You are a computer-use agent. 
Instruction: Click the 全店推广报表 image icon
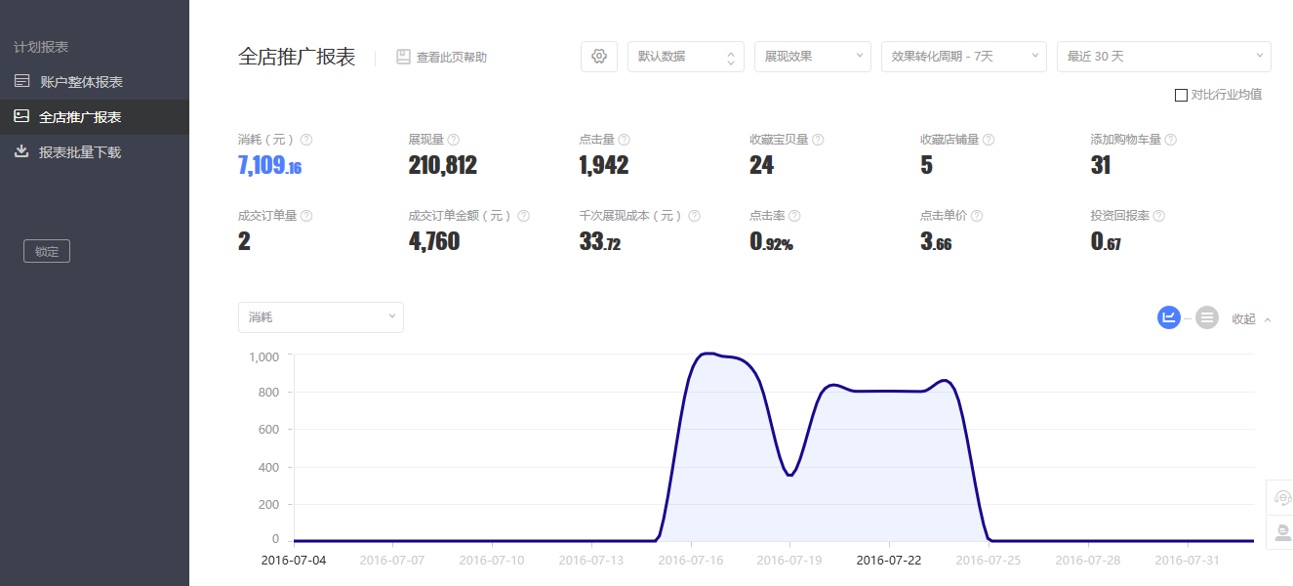coord(21,116)
